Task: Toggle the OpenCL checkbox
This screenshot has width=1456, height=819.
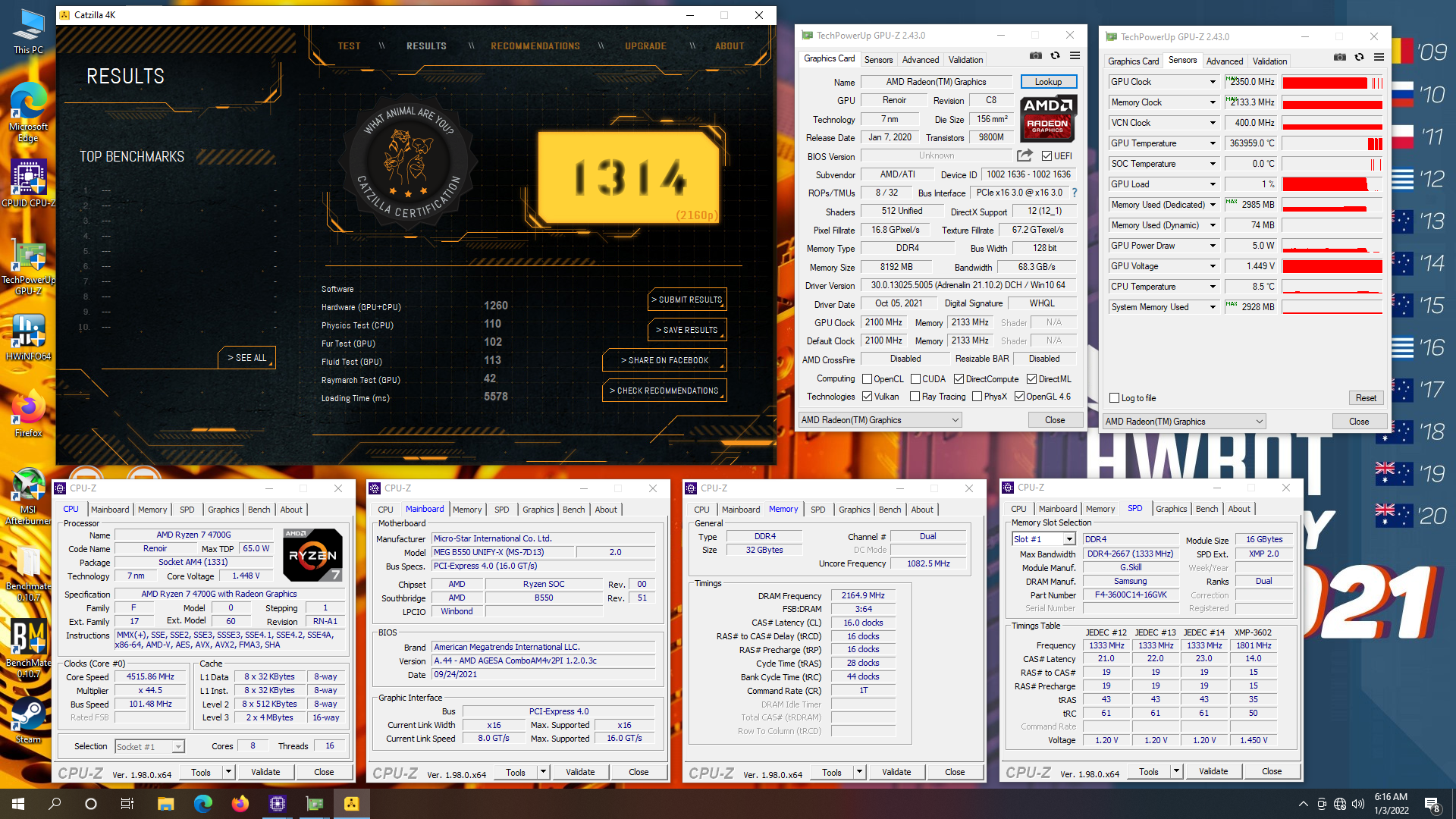Action: [x=867, y=379]
